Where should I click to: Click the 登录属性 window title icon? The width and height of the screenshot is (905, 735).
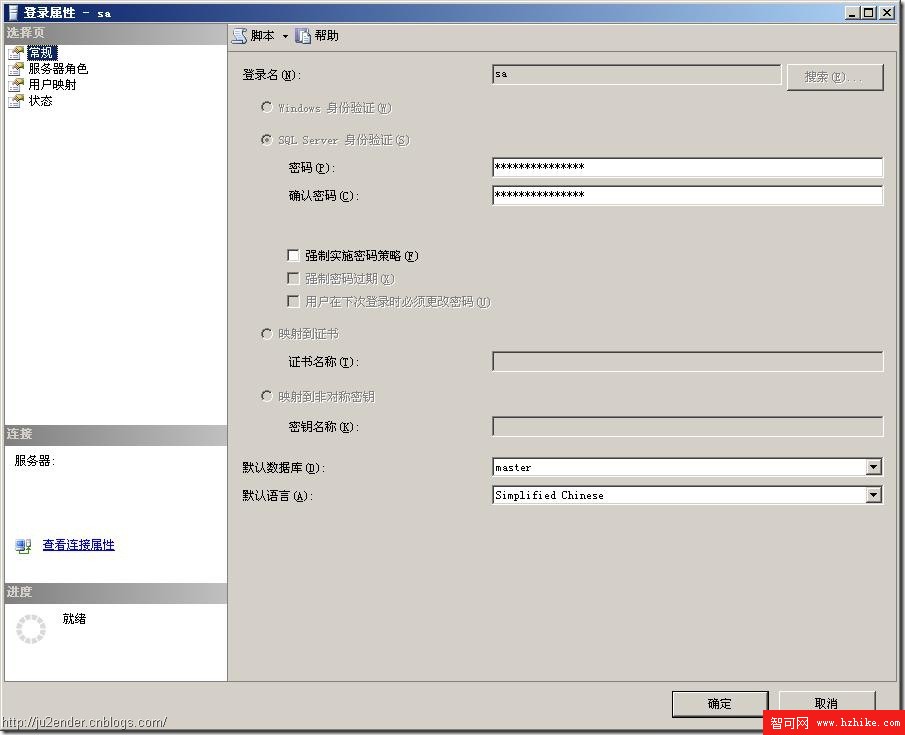click(x=13, y=13)
